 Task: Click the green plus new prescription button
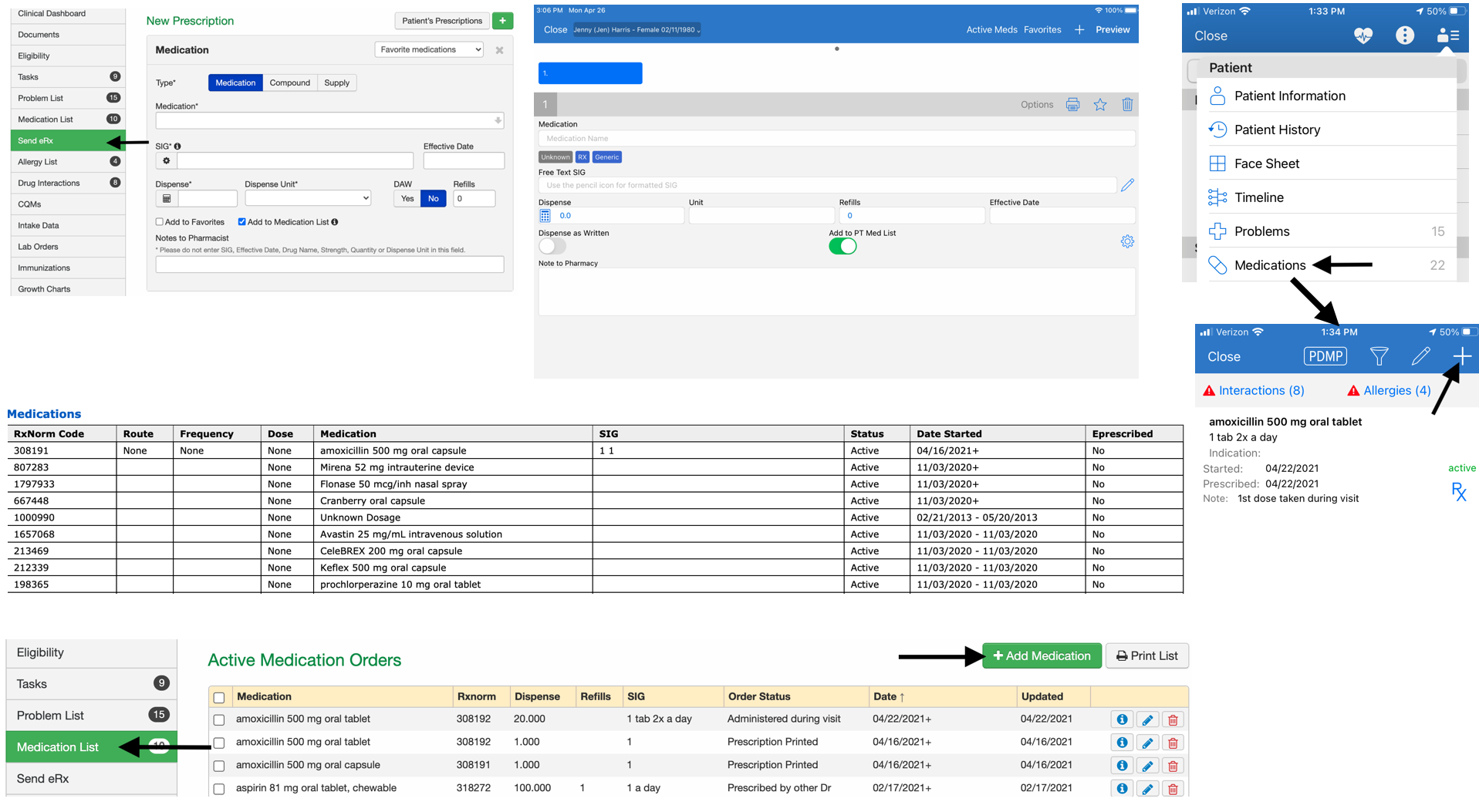pos(502,21)
